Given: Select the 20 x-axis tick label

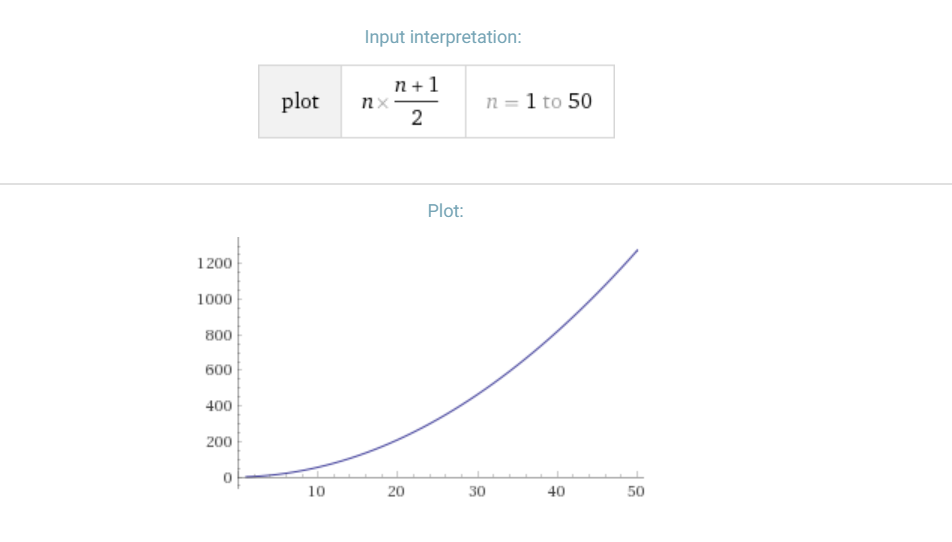Looking at the screenshot, I should (x=396, y=491).
